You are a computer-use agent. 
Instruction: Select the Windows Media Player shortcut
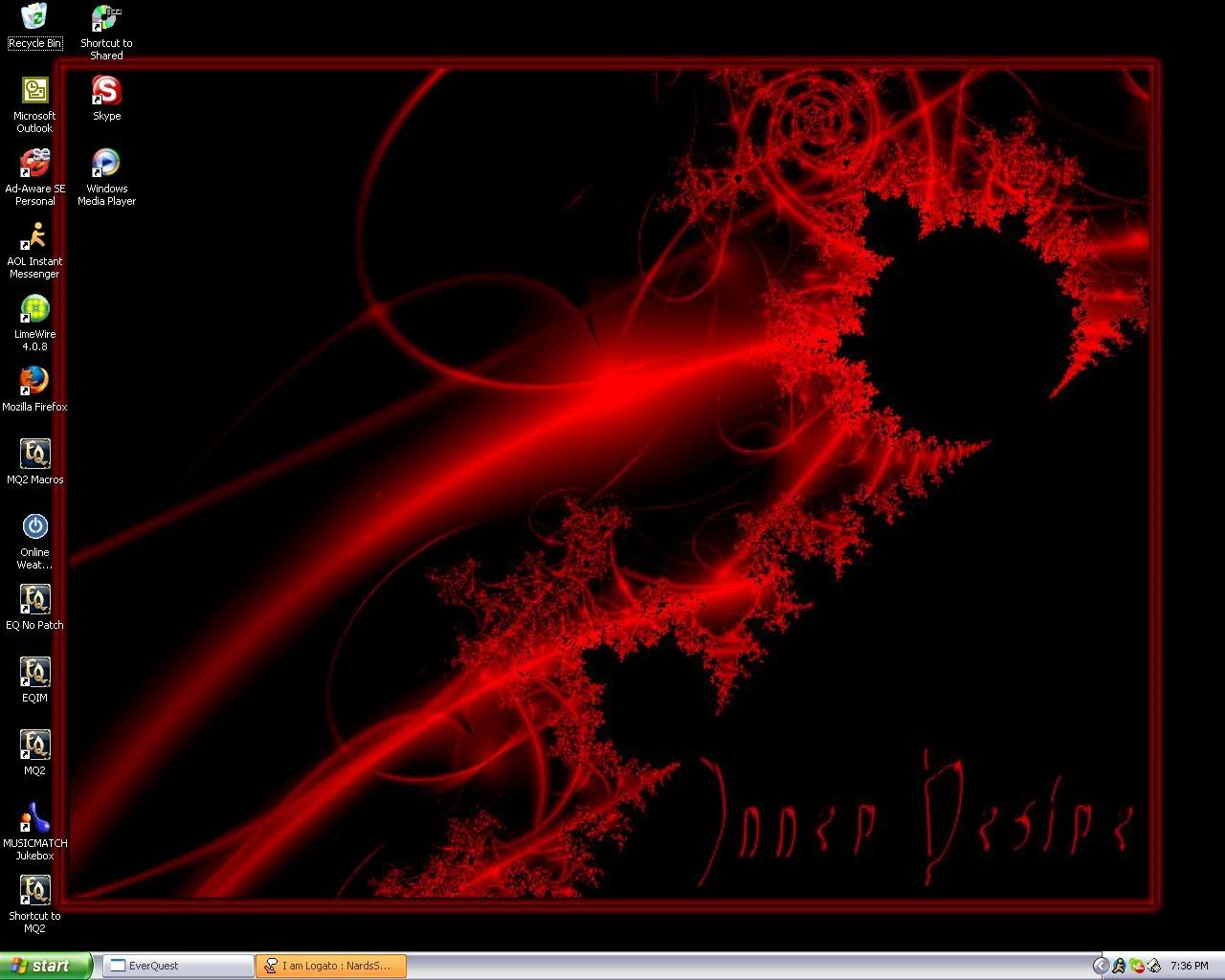pyautogui.click(x=106, y=177)
